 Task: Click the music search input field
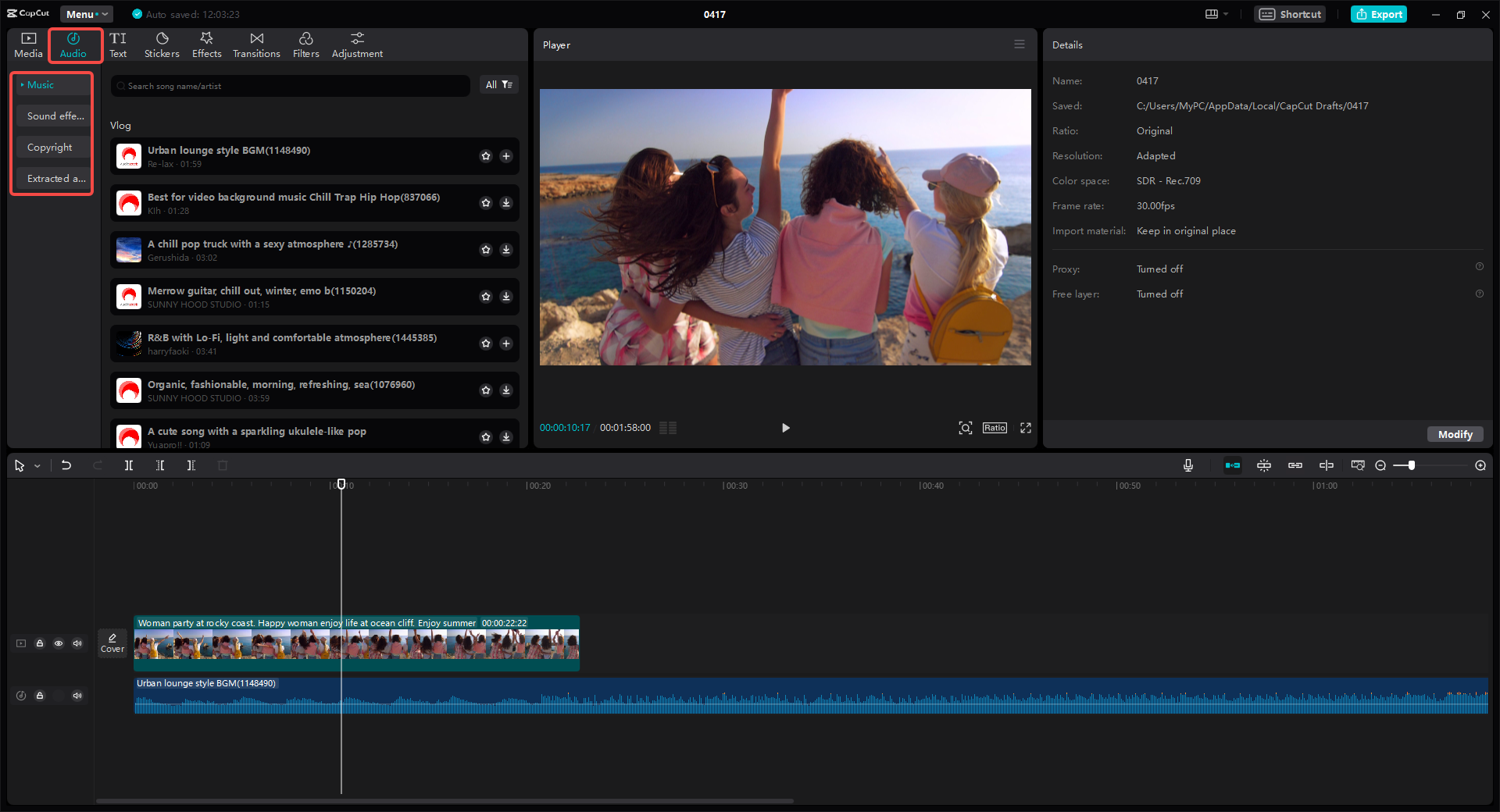click(289, 86)
